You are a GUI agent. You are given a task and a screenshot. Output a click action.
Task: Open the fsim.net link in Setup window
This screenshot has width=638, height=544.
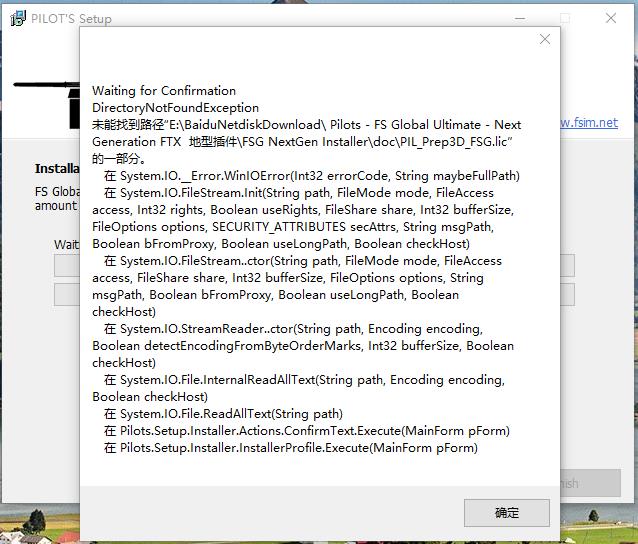tap(589, 122)
